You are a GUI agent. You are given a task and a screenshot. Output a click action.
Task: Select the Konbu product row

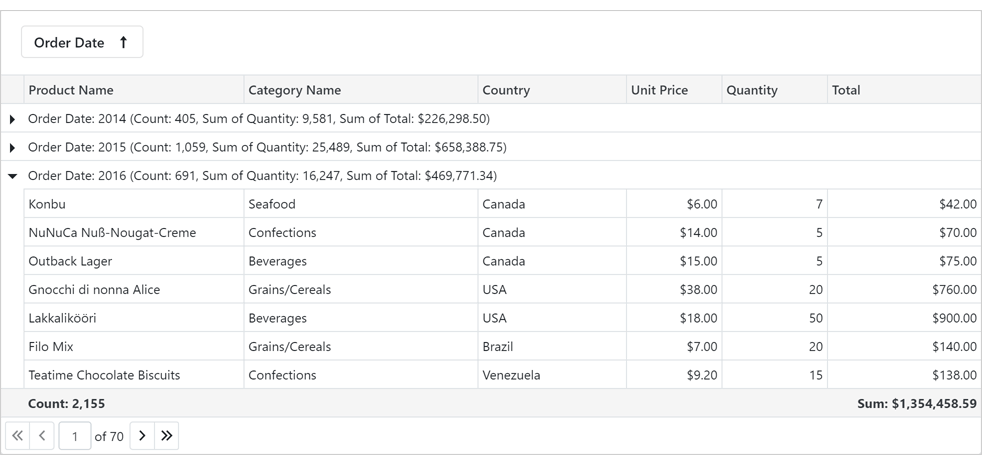[x=47, y=204]
